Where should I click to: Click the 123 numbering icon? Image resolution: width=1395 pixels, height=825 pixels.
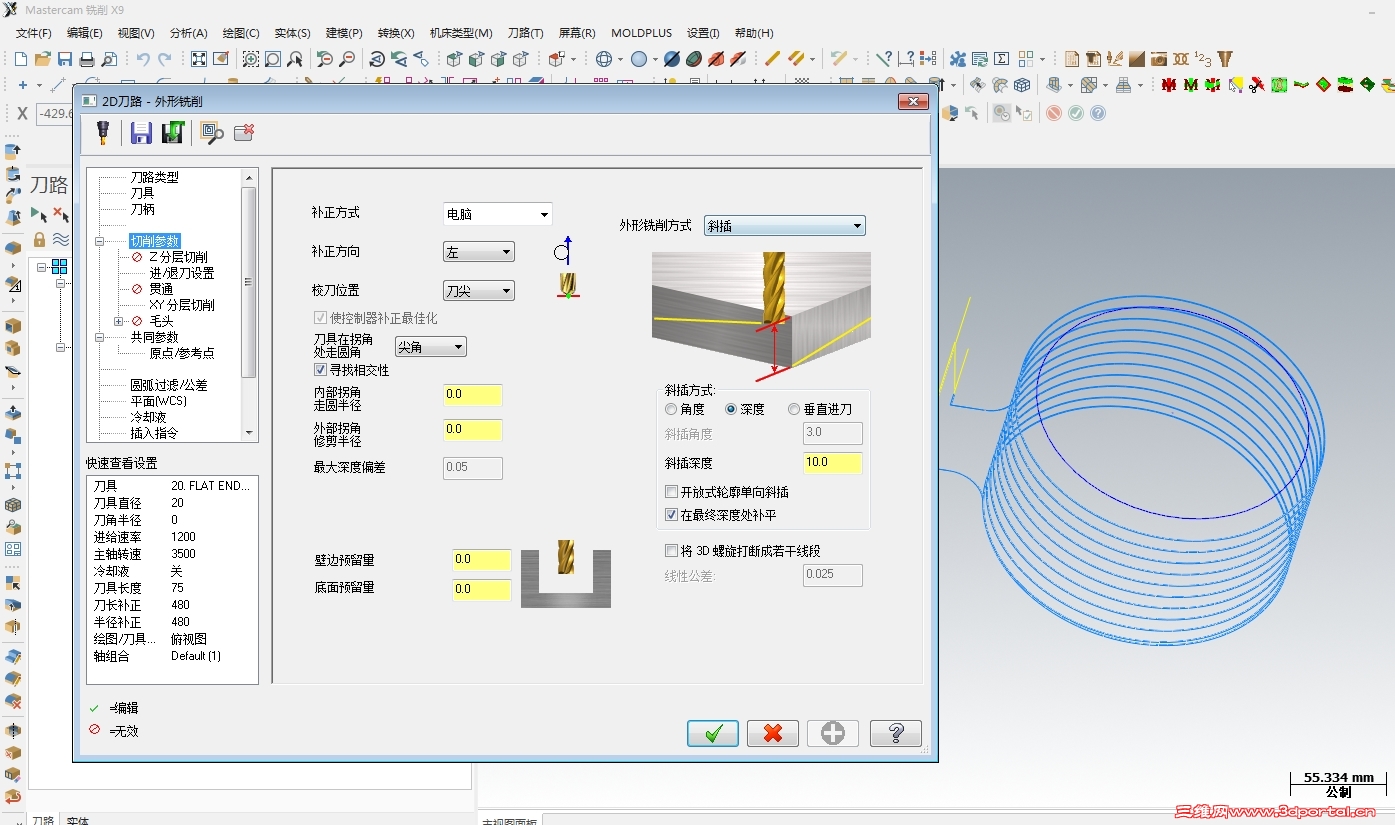pos(1203,59)
